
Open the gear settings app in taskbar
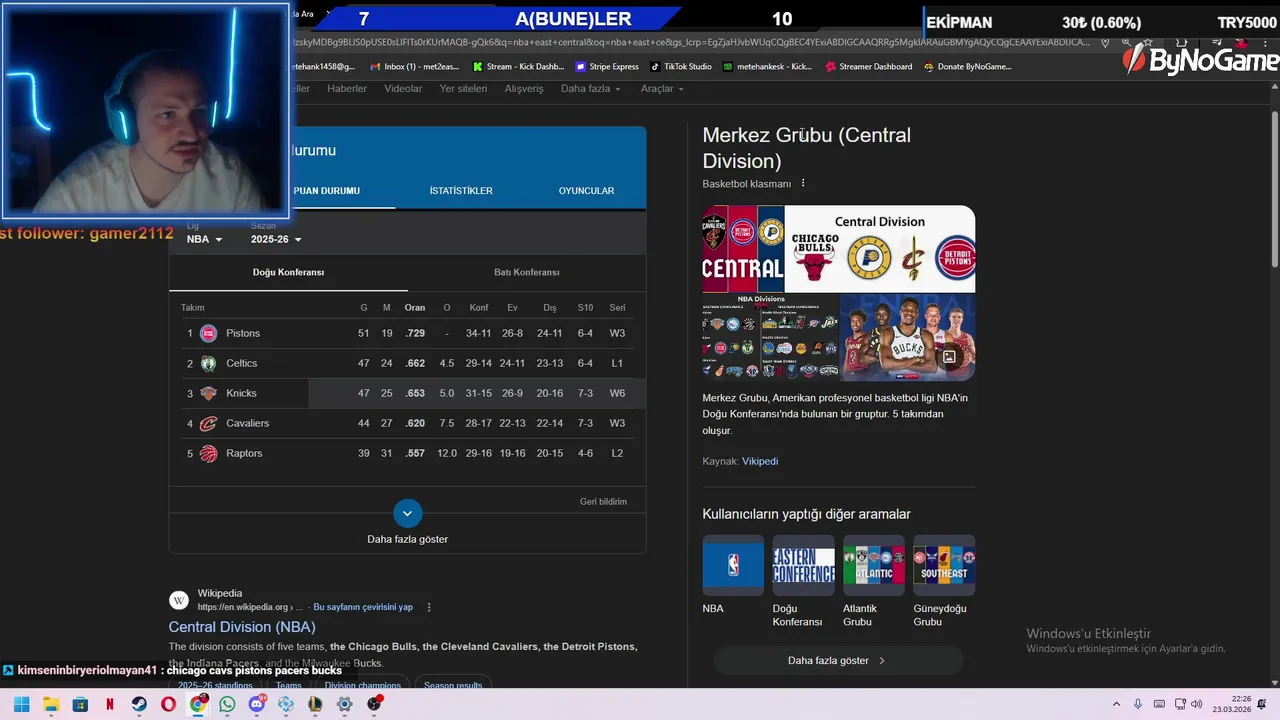pyautogui.click(x=345, y=704)
